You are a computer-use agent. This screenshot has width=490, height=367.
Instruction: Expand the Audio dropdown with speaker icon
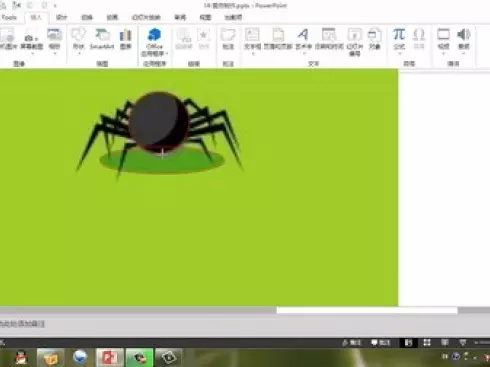464,41
